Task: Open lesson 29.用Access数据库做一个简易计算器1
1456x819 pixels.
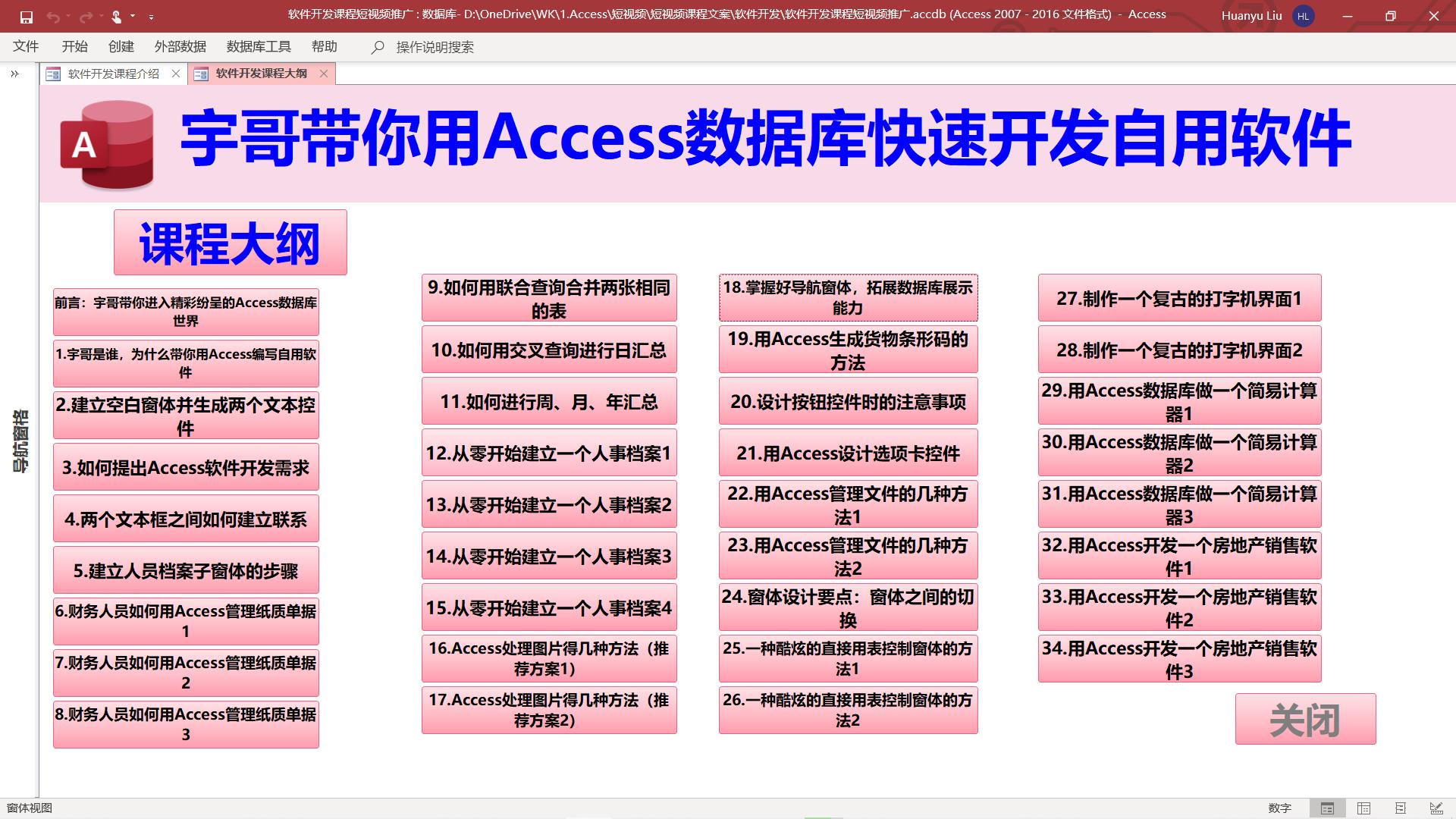Action: [1179, 400]
